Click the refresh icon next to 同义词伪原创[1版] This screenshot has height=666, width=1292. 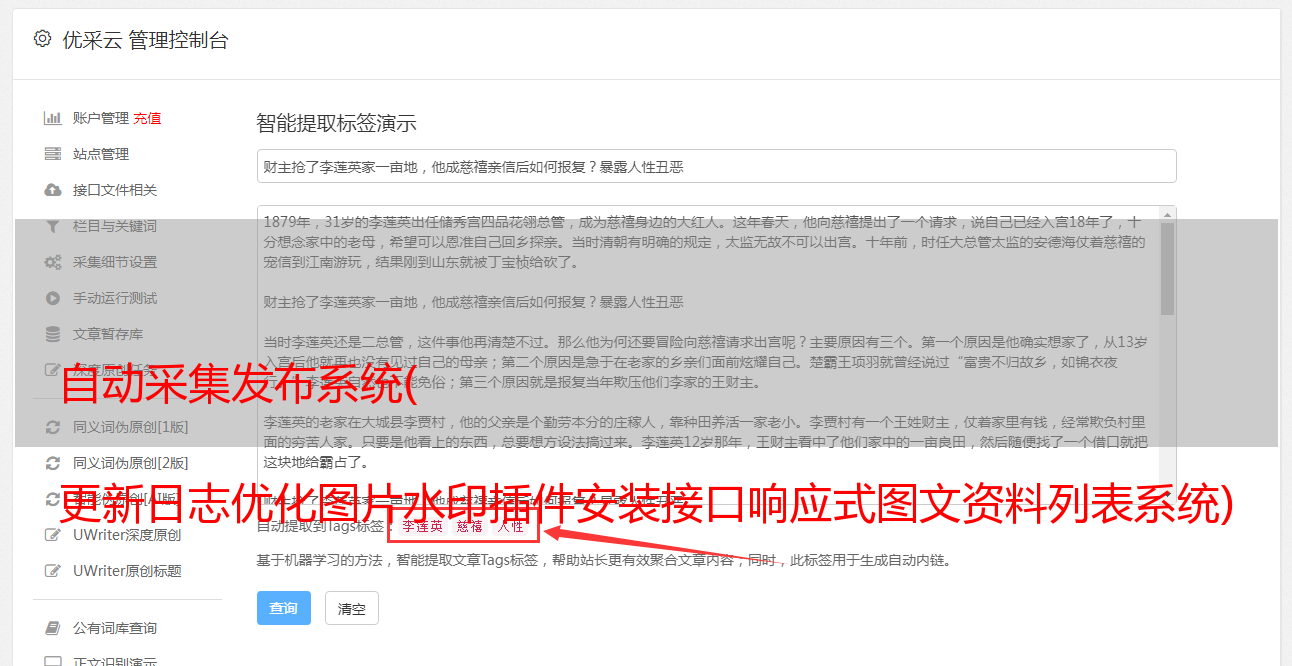pyautogui.click(x=53, y=427)
